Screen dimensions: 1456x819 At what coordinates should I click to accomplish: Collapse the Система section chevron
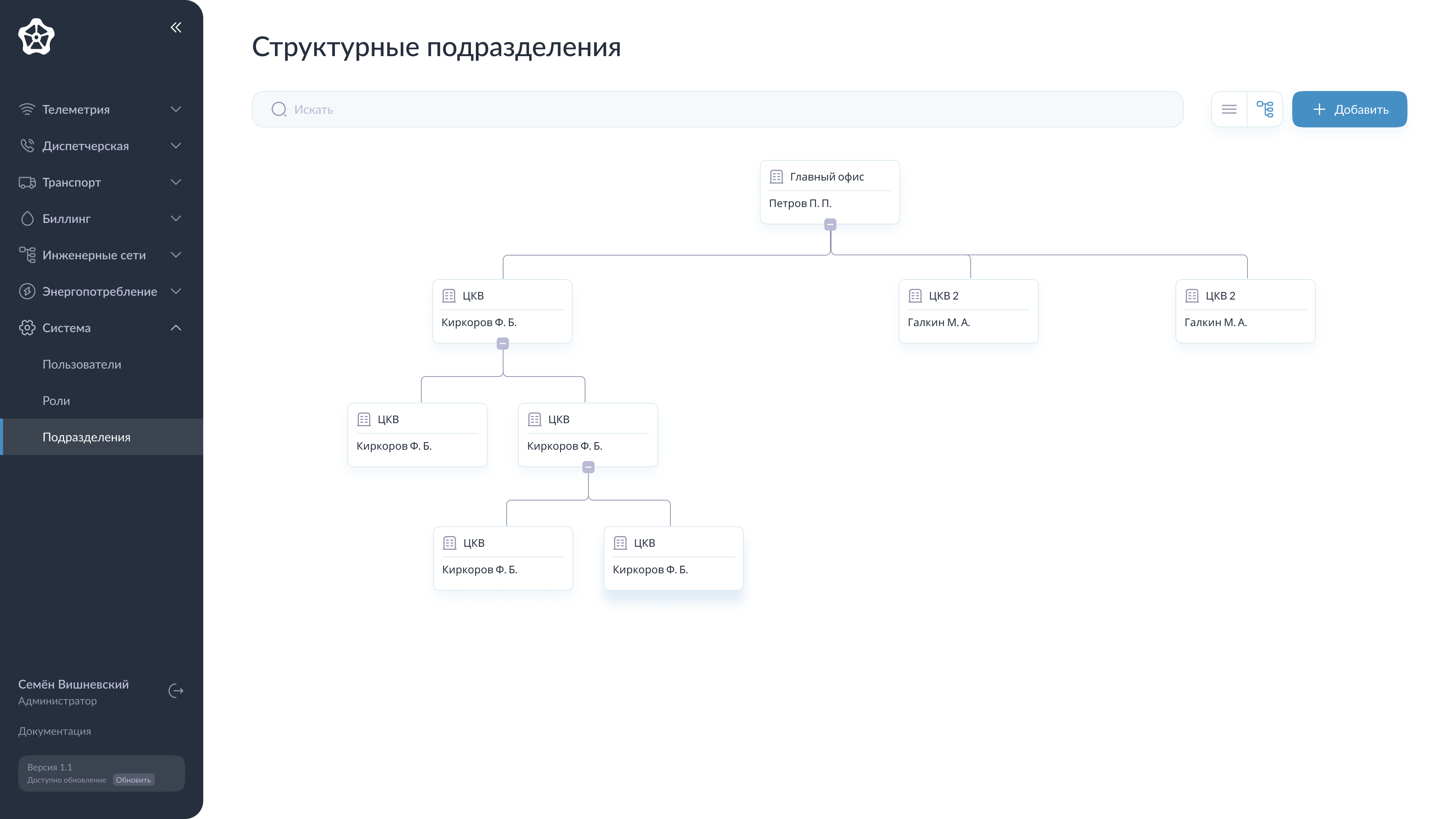[x=176, y=327]
